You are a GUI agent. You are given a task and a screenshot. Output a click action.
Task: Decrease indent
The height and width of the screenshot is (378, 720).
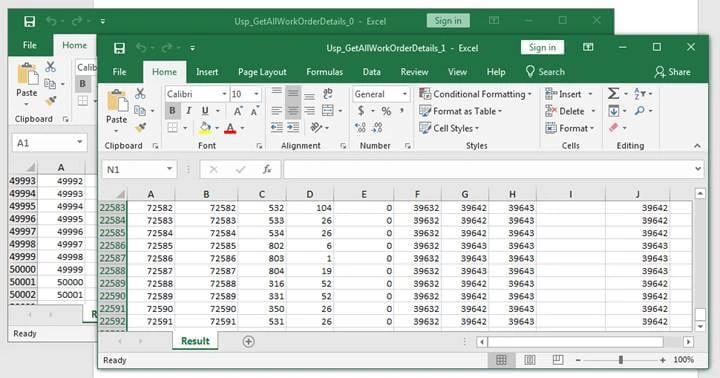(276, 127)
